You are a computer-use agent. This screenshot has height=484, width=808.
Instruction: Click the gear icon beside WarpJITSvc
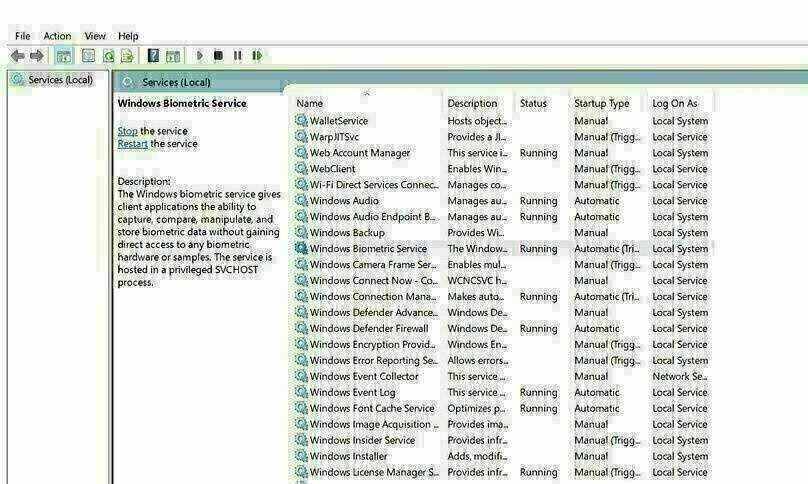(x=301, y=137)
